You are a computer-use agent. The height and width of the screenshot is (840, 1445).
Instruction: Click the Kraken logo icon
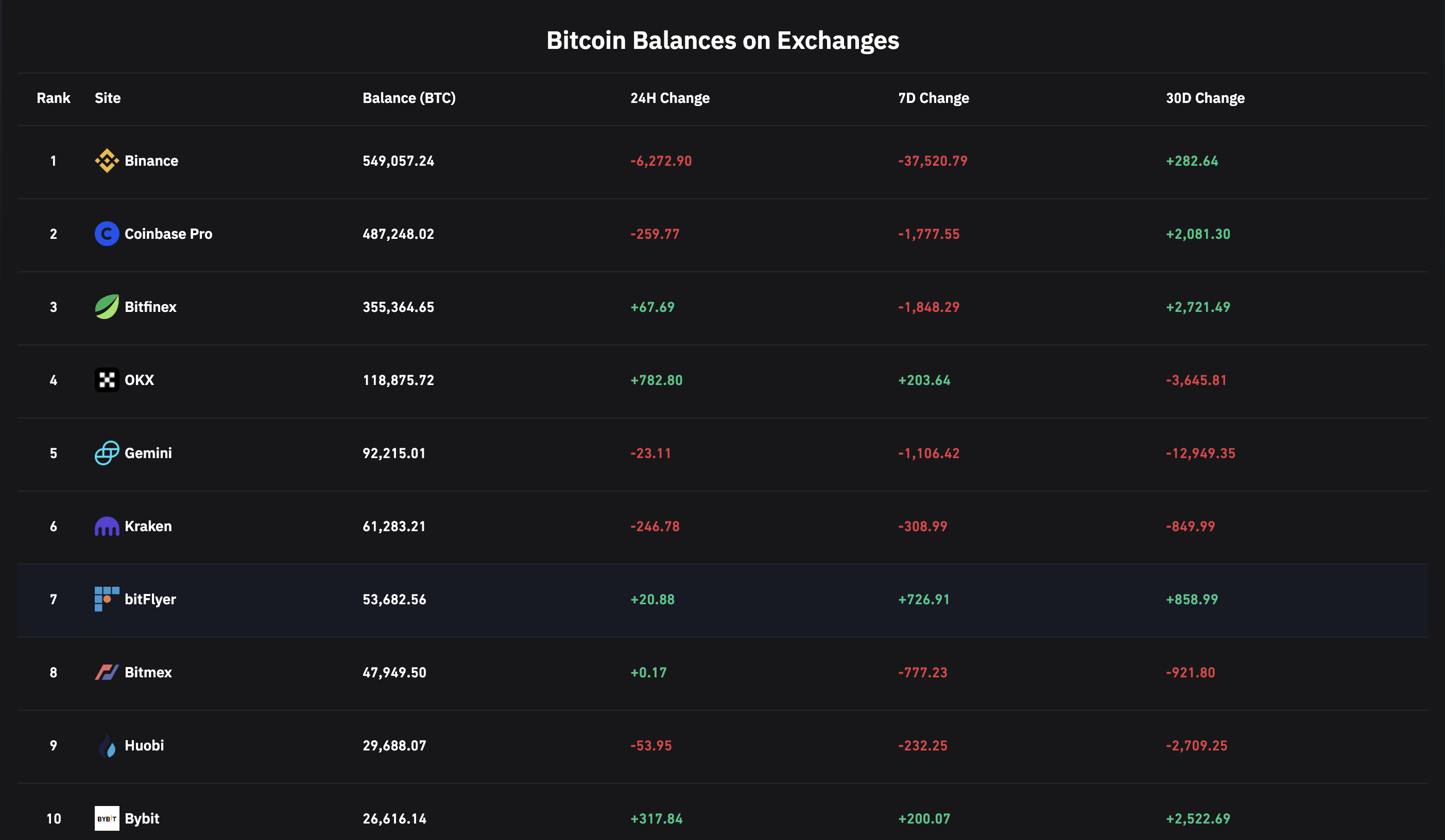[x=107, y=526]
